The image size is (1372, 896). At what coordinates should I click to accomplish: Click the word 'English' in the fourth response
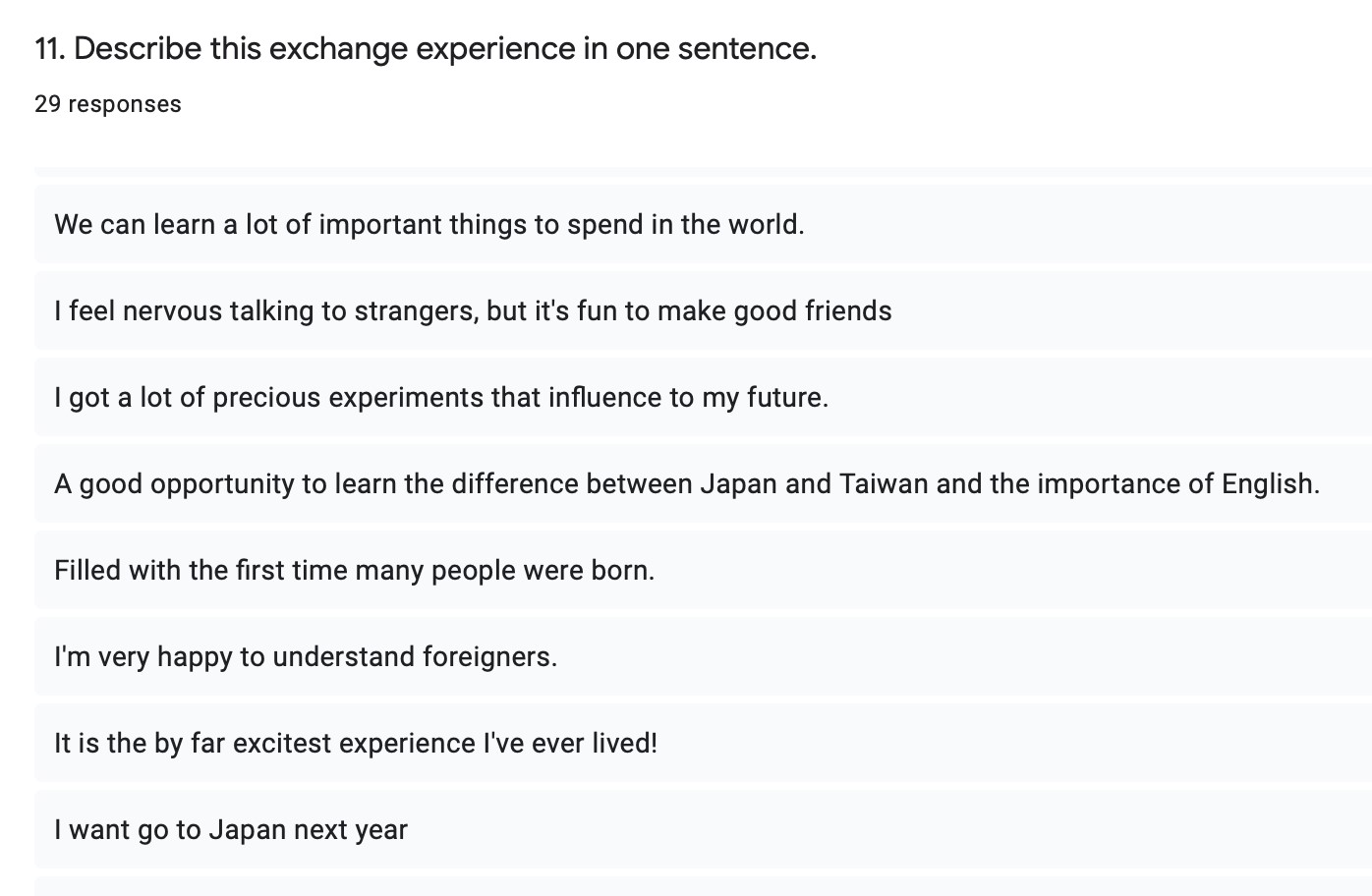pyautogui.click(x=1270, y=484)
